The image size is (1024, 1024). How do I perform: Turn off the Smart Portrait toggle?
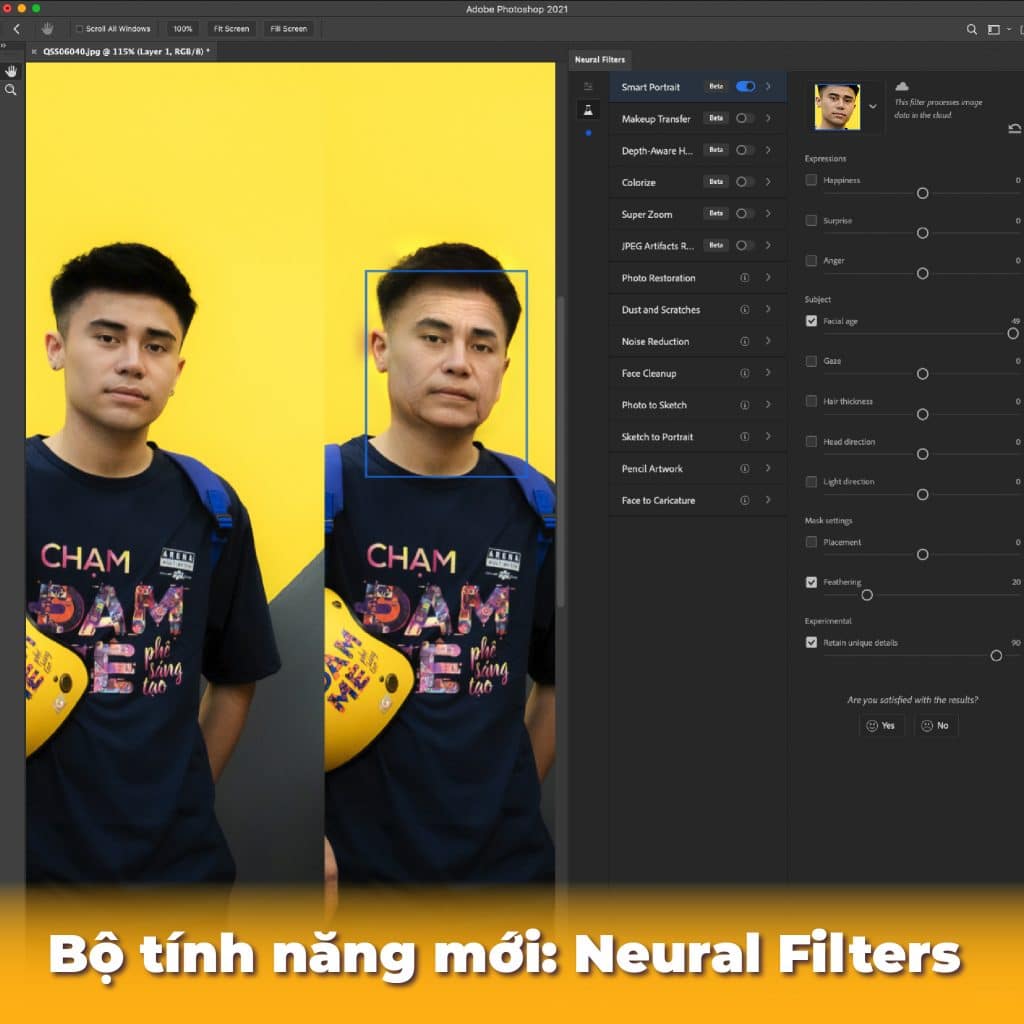coord(745,87)
